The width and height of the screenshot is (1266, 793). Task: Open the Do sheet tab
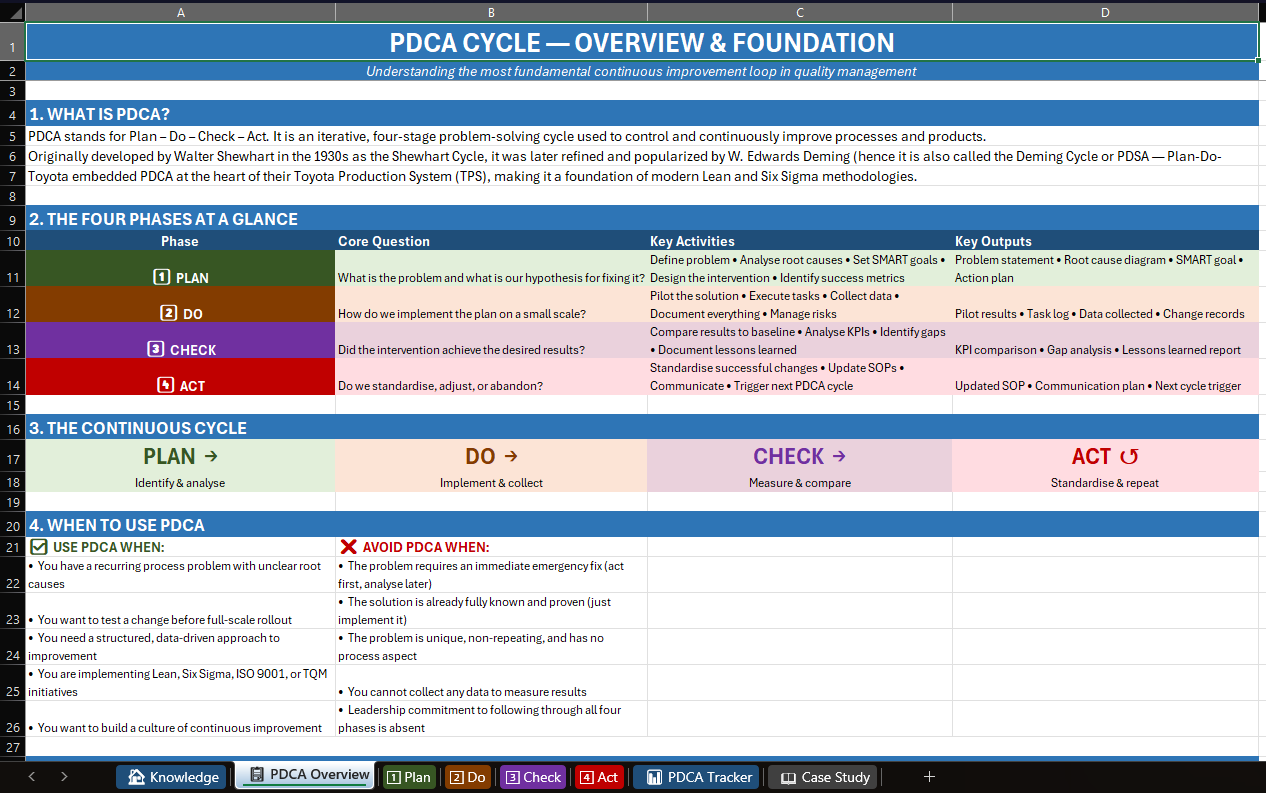coord(470,777)
